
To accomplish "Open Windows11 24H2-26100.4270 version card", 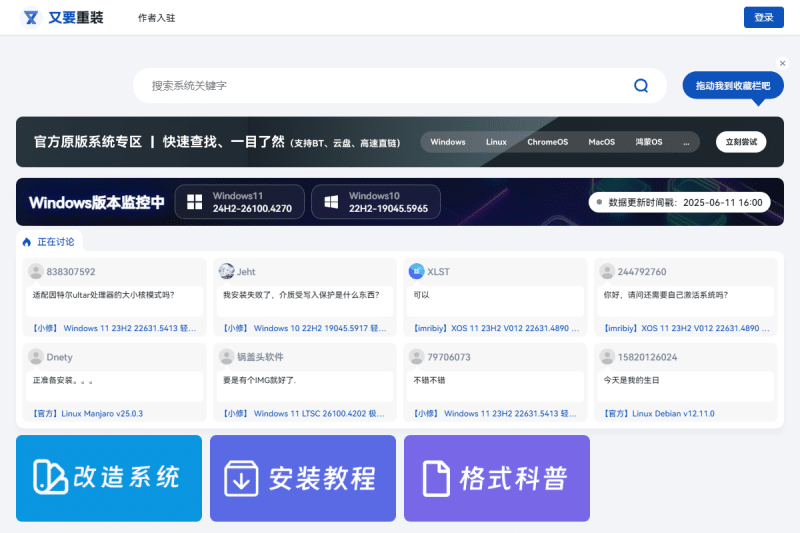I will (239, 202).
